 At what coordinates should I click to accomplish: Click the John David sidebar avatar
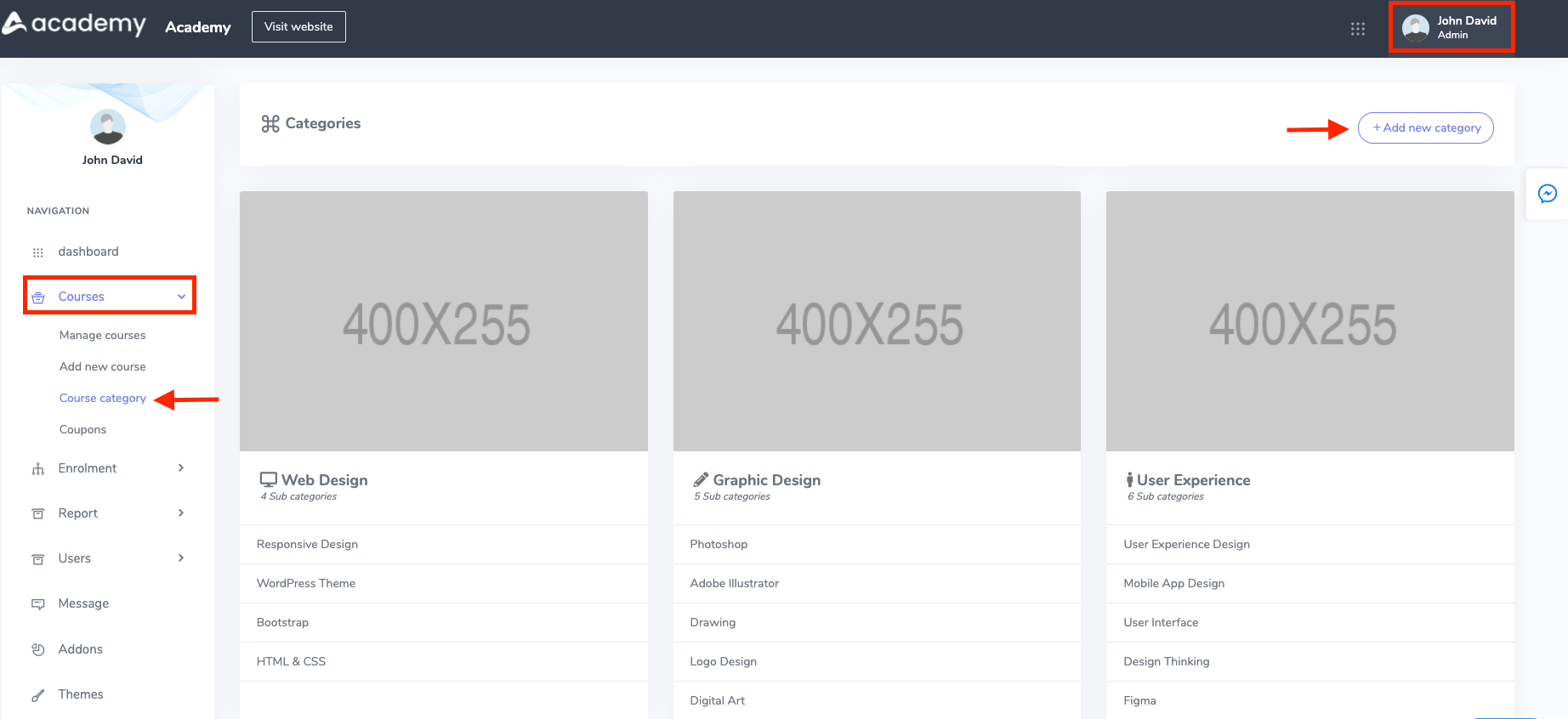108,127
